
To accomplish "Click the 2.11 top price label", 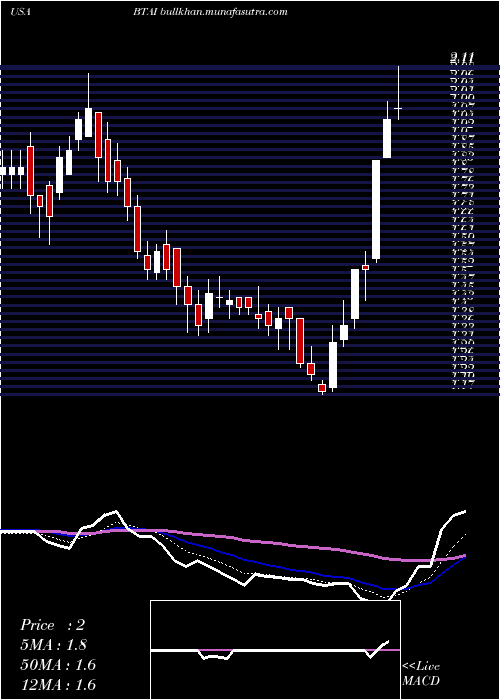I will (462, 58).
